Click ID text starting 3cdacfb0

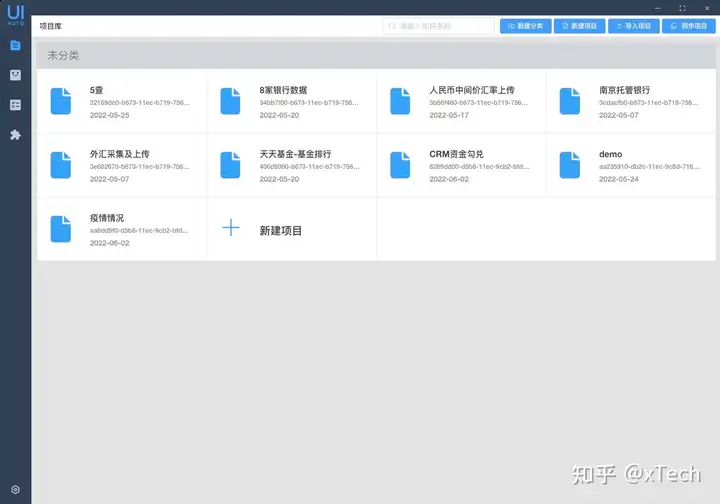click(648, 103)
